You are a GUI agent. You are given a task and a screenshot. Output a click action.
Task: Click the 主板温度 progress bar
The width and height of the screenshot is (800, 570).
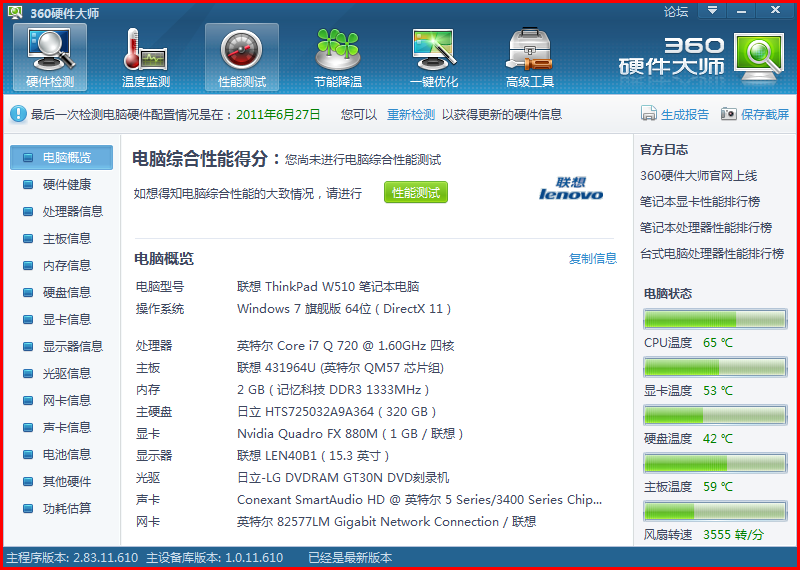click(x=715, y=463)
